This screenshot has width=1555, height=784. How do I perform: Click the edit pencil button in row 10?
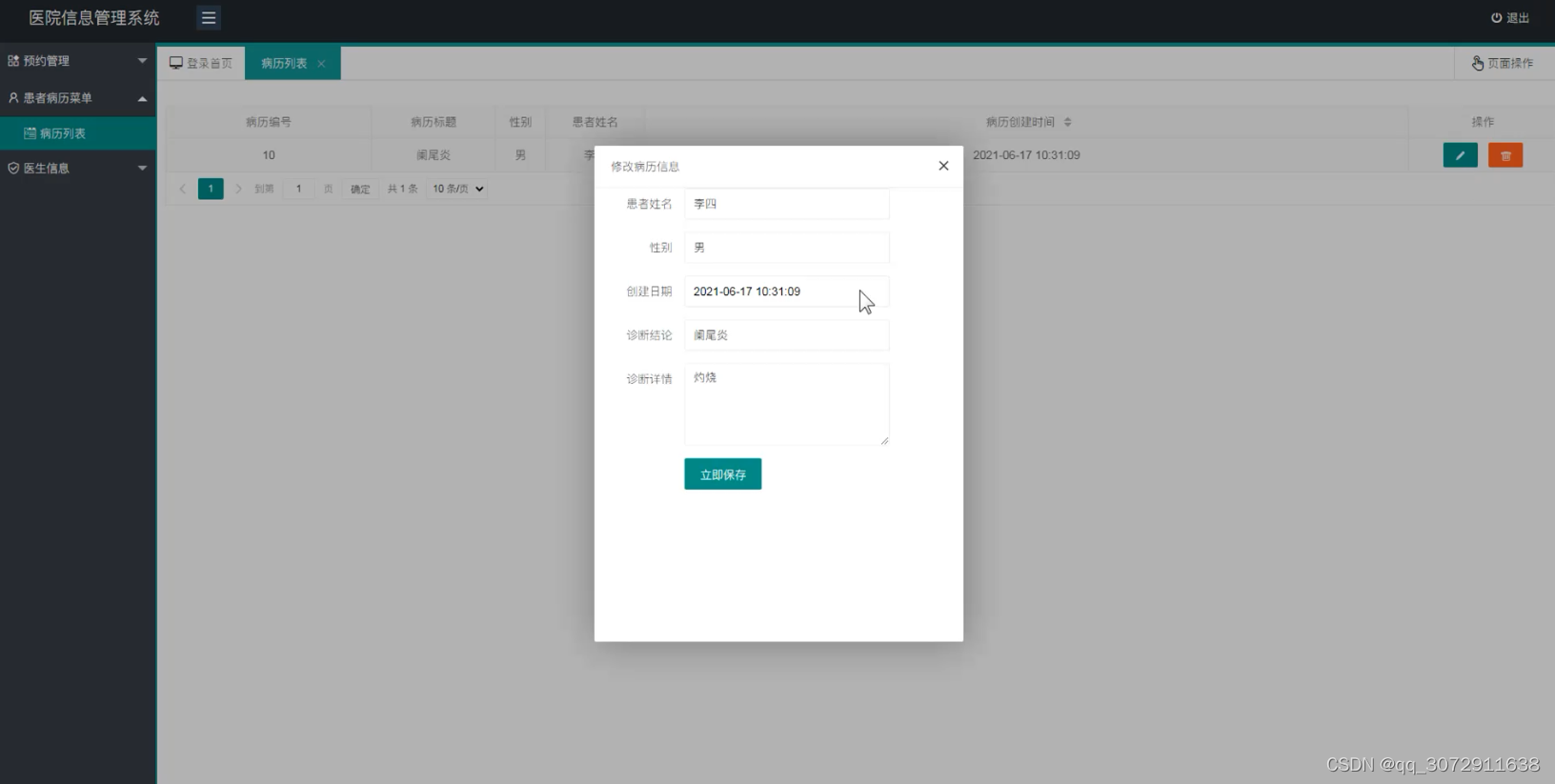coord(1460,155)
